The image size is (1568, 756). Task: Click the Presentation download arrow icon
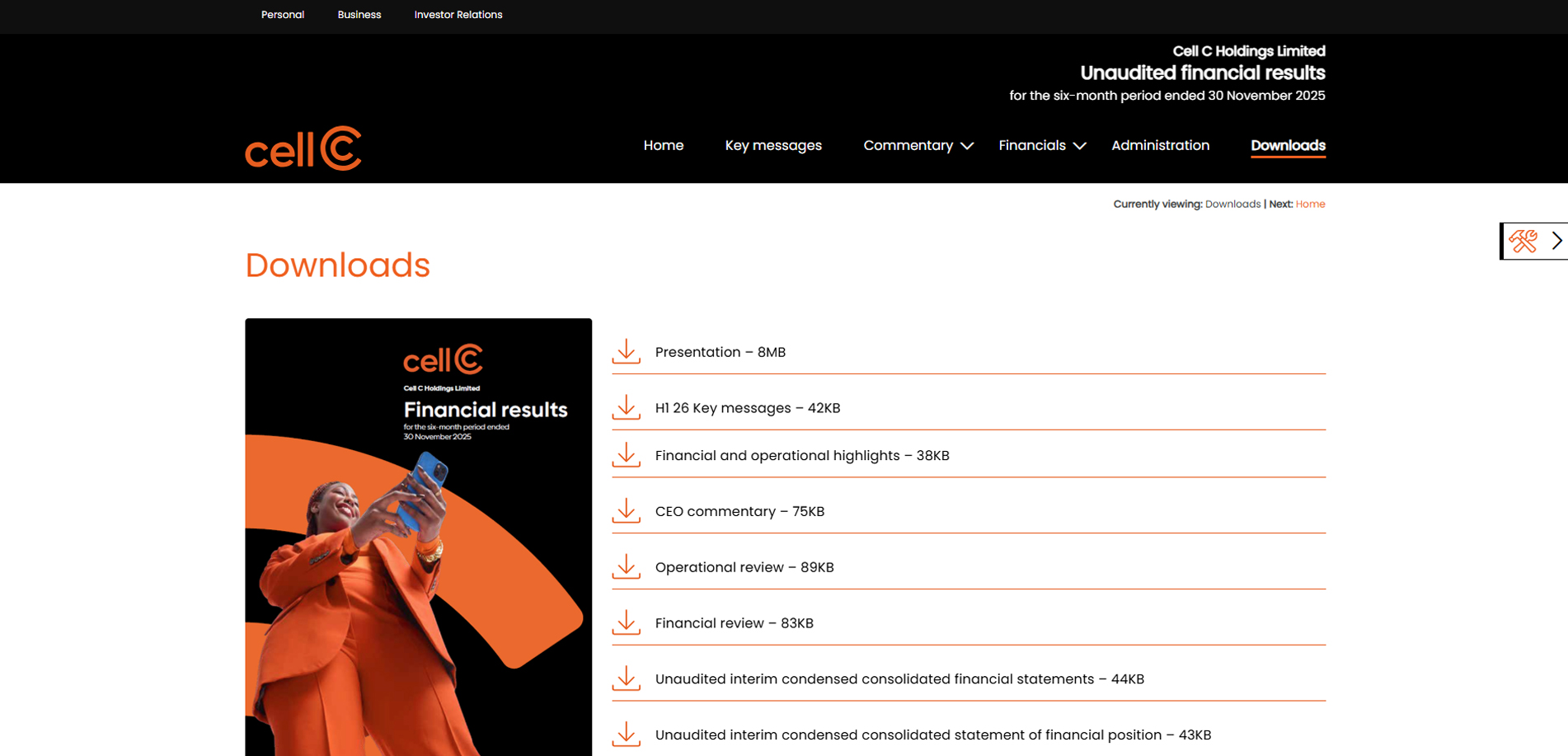[627, 351]
